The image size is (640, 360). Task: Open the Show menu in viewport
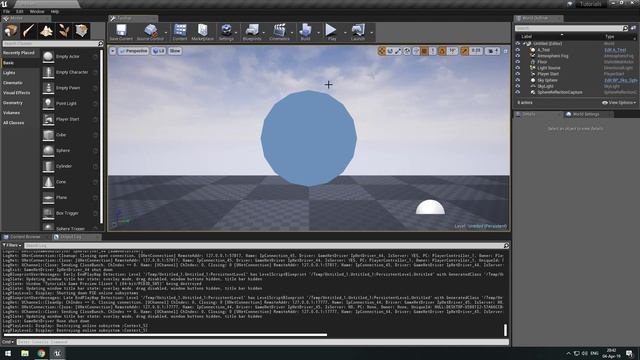coord(175,51)
